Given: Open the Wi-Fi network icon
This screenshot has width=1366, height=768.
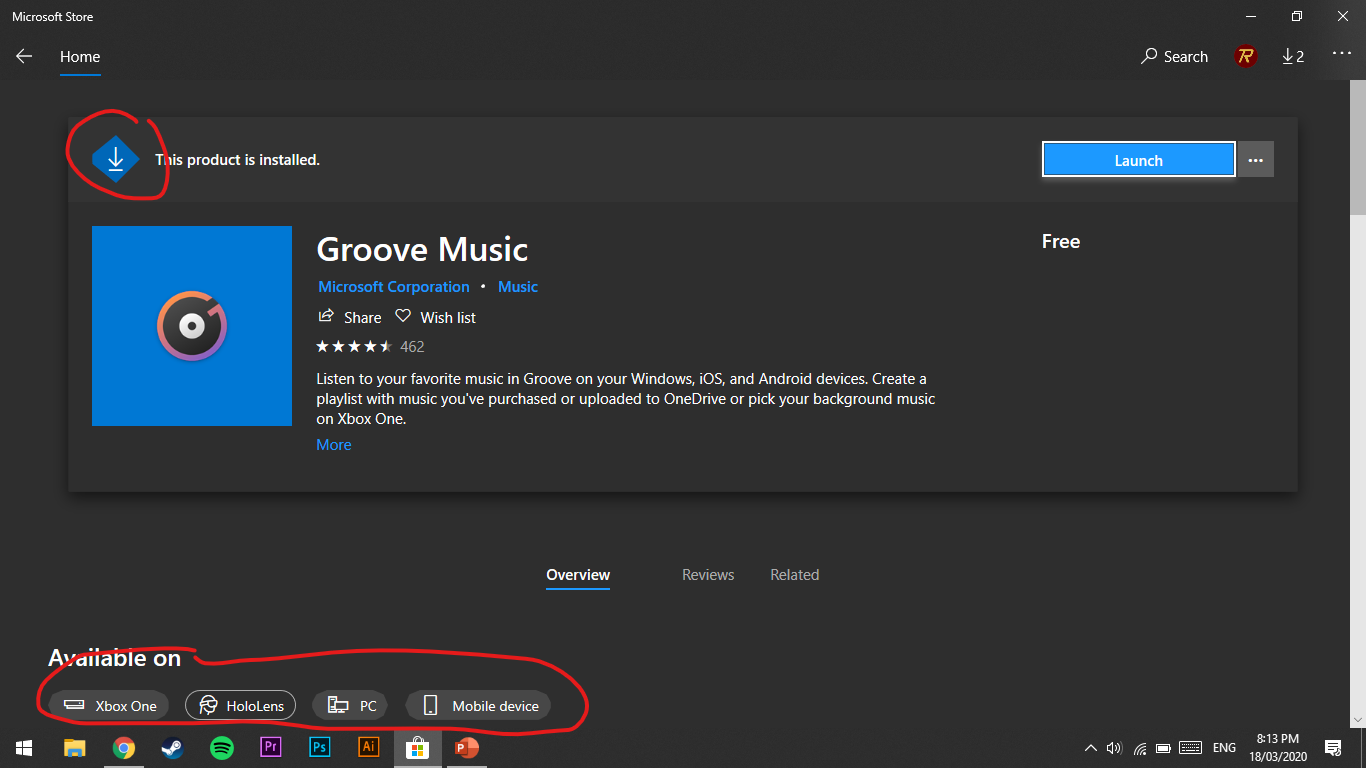Looking at the screenshot, I should point(1140,748).
